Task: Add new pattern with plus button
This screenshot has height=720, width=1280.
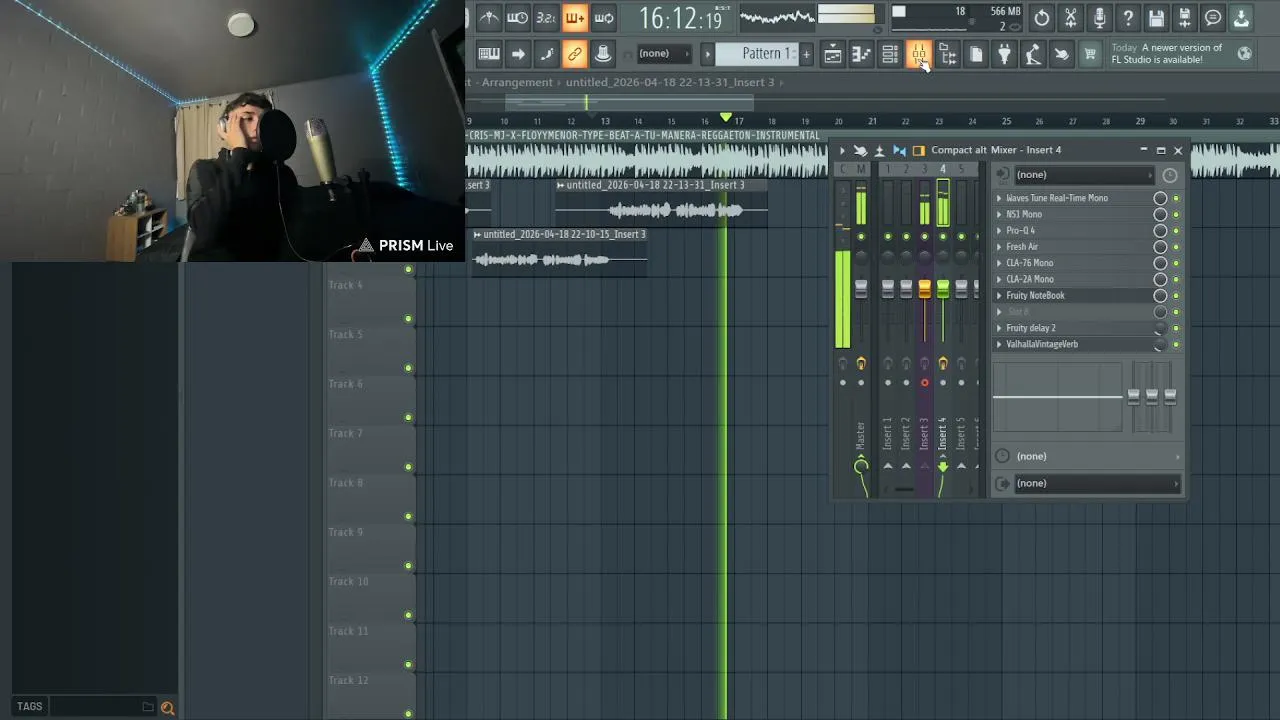Action: [806, 54]
